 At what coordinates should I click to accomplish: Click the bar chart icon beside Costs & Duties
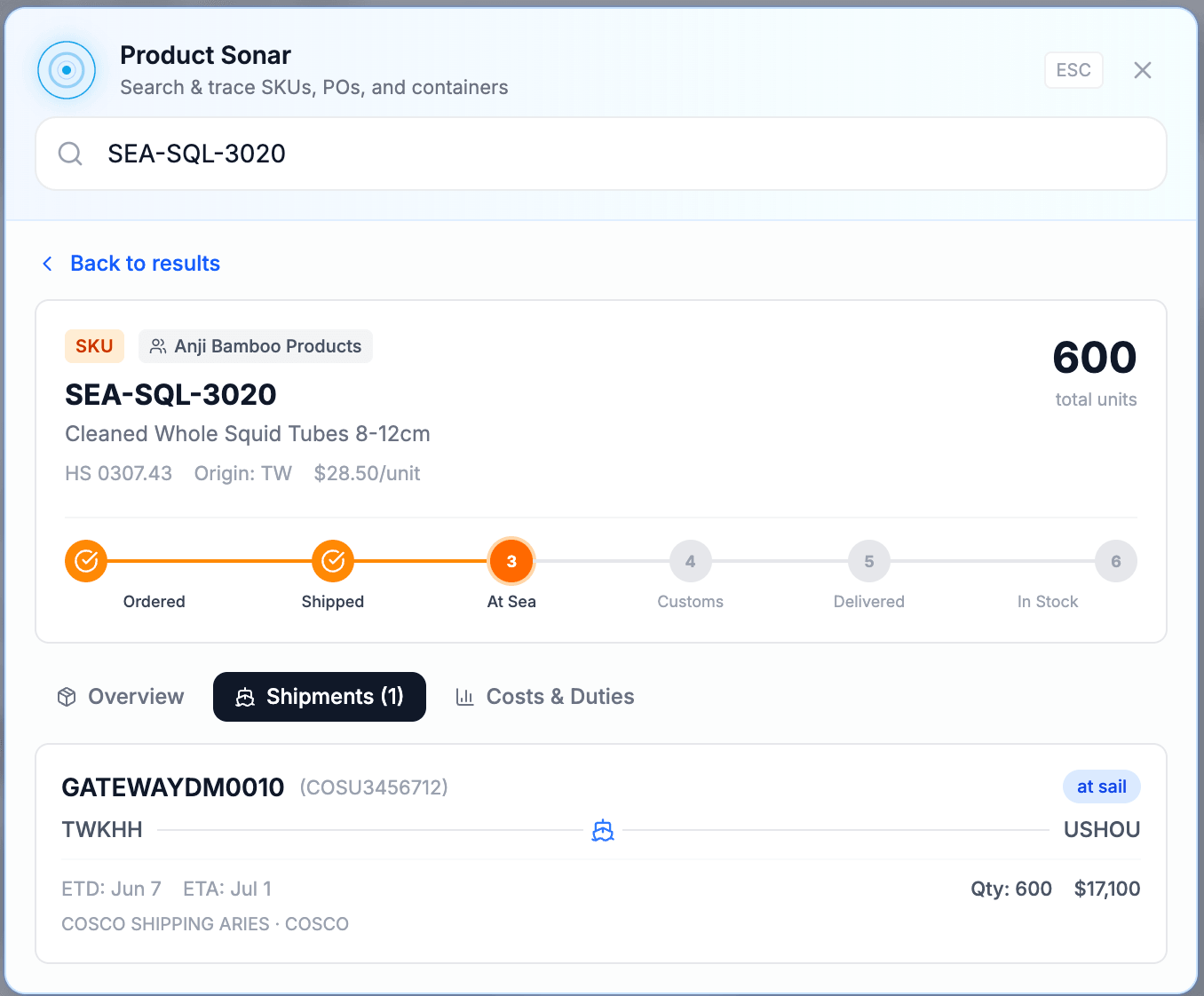465,697
